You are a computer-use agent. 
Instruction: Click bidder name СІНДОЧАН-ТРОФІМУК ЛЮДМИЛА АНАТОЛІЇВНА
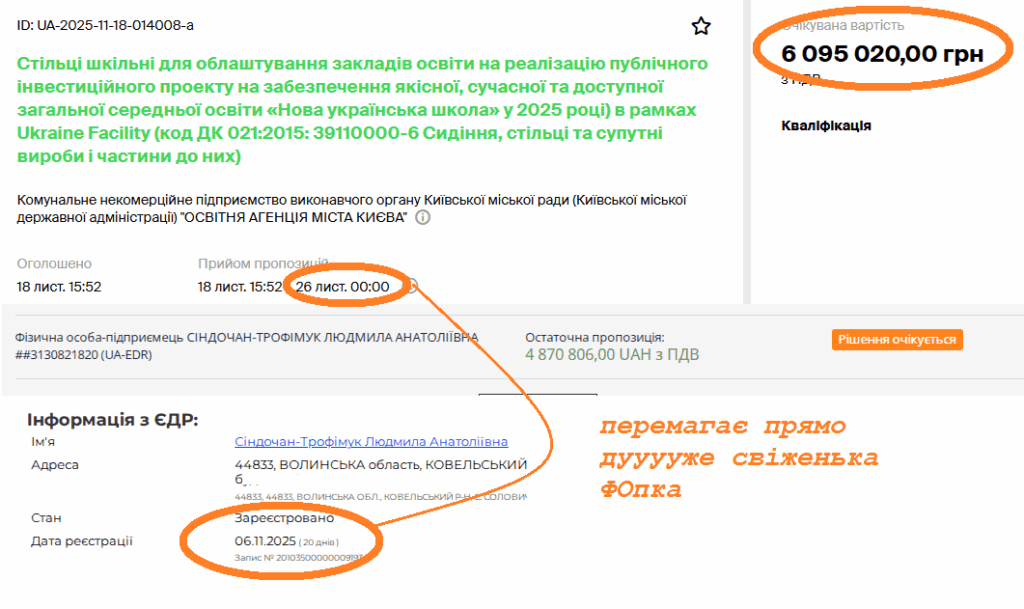pyautogui.click(x=247, y=337)
